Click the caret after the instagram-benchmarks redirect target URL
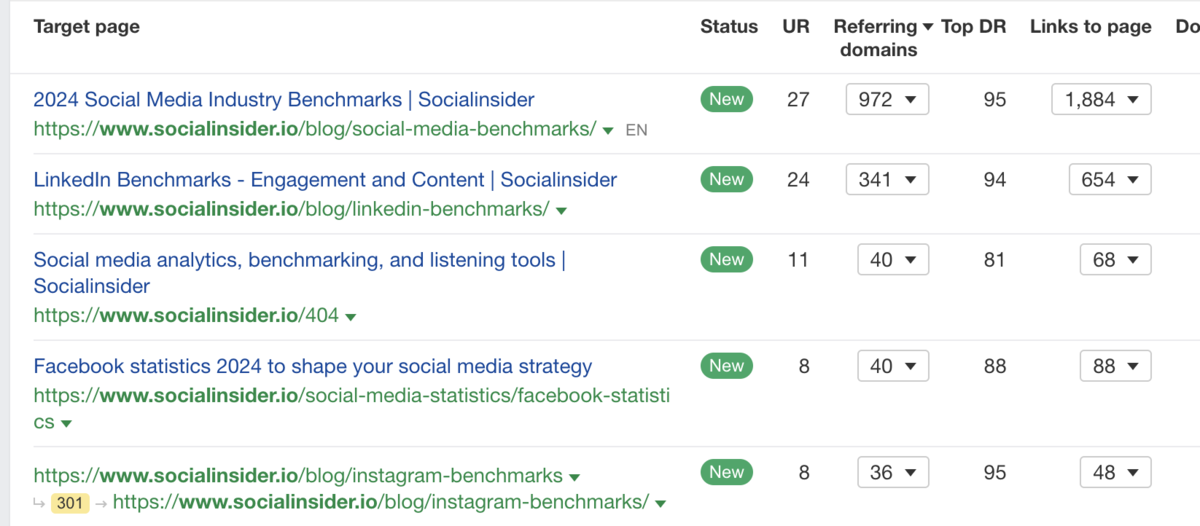The image size is (1200, 526). point(661,503)
